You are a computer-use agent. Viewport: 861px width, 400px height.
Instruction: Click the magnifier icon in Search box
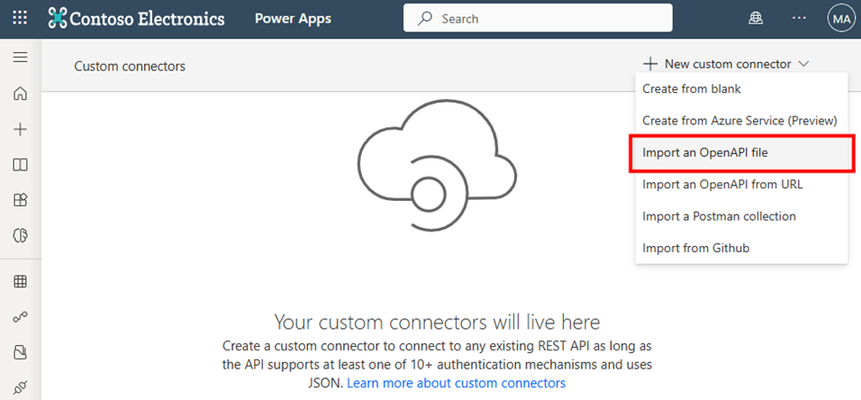point(425,19)
